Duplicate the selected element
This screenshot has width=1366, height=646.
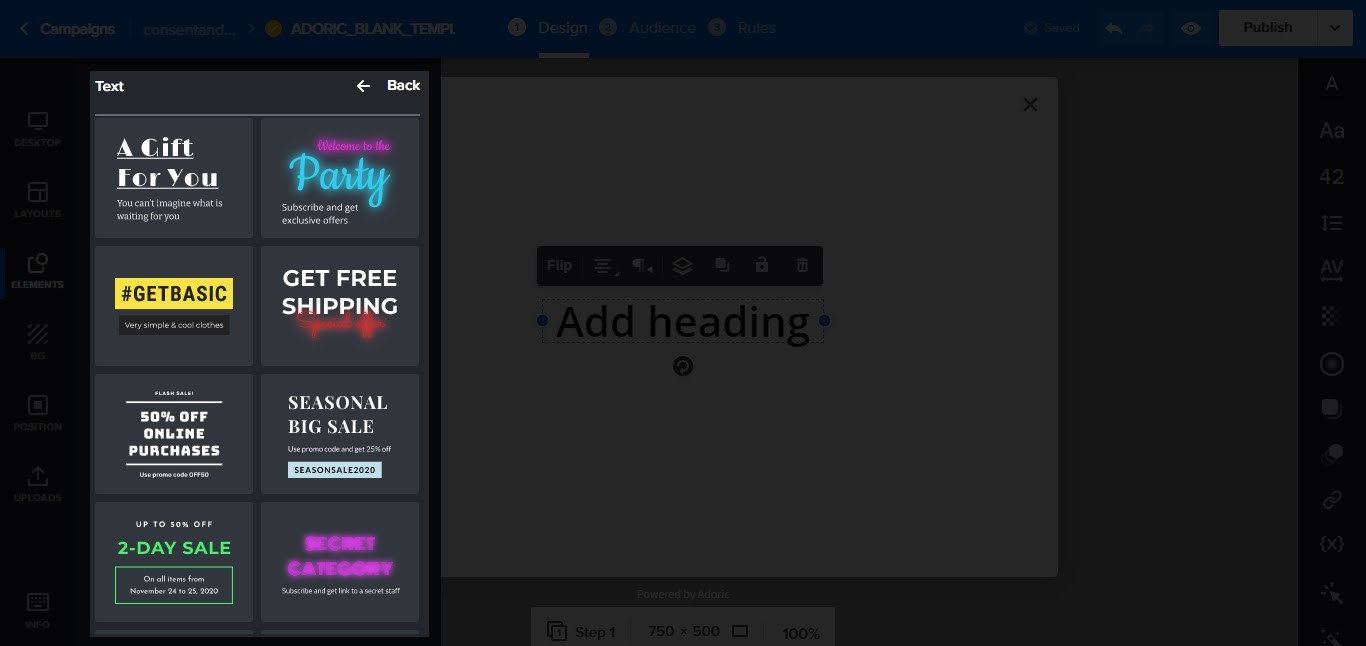(x=722, y=266)
